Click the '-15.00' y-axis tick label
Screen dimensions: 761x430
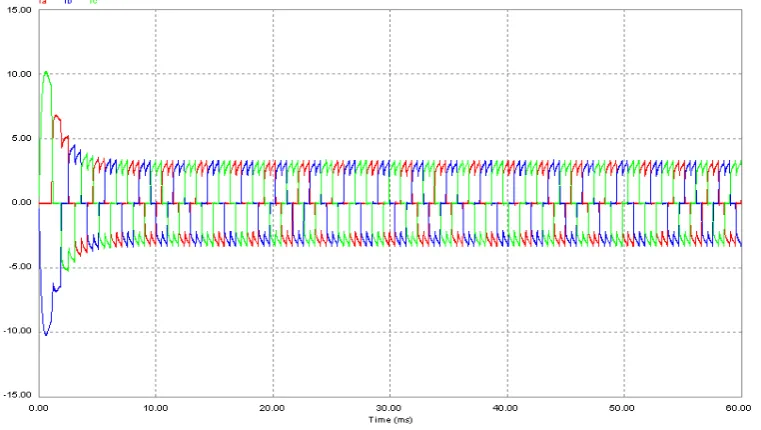(17, 395)
